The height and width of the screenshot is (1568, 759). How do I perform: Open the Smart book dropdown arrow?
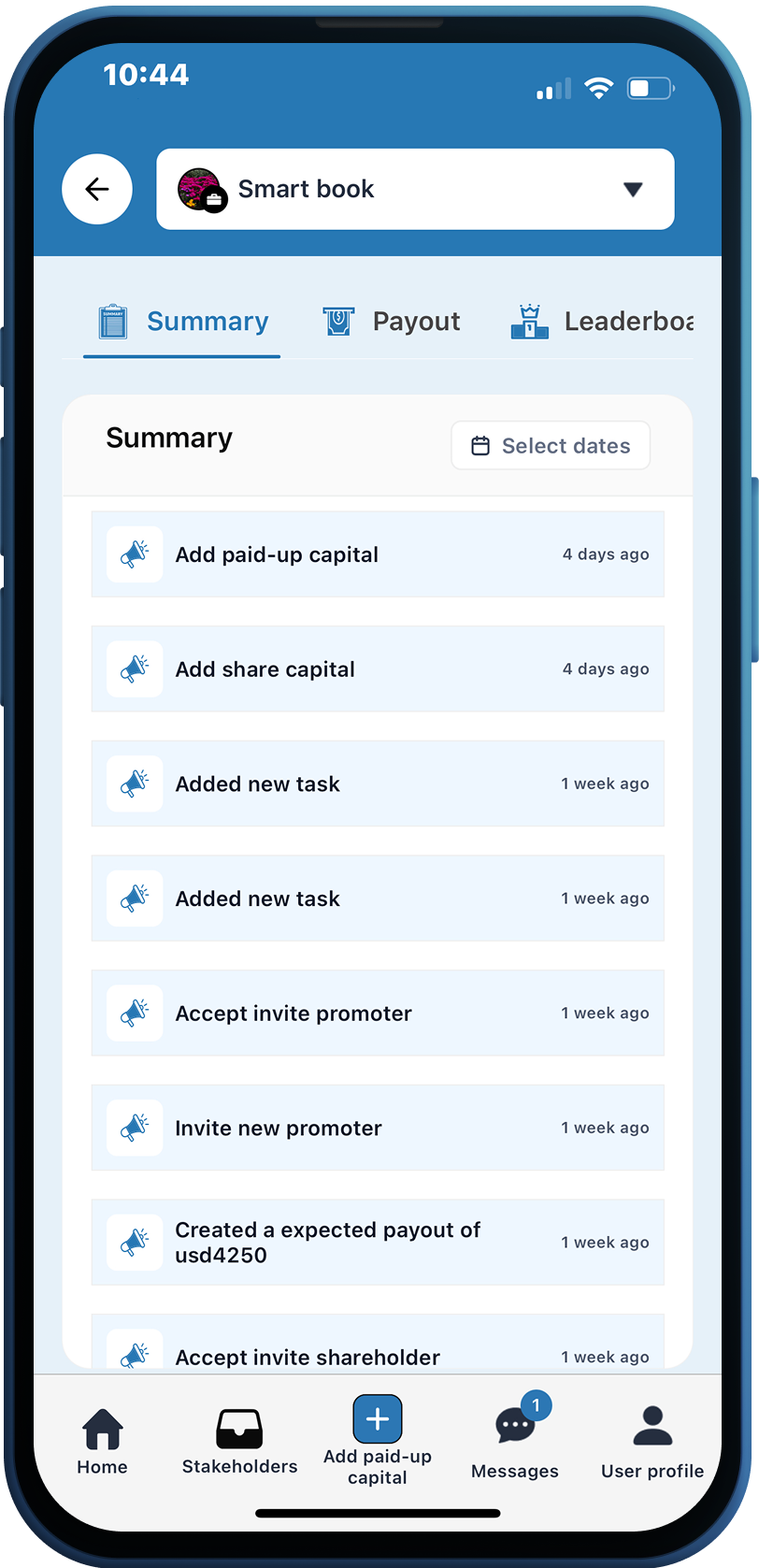(633, 190)
